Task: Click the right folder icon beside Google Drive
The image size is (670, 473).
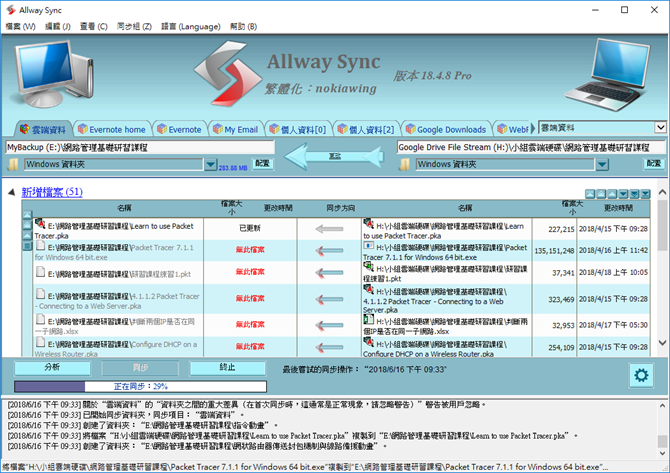Action: (x=404, y=165)
